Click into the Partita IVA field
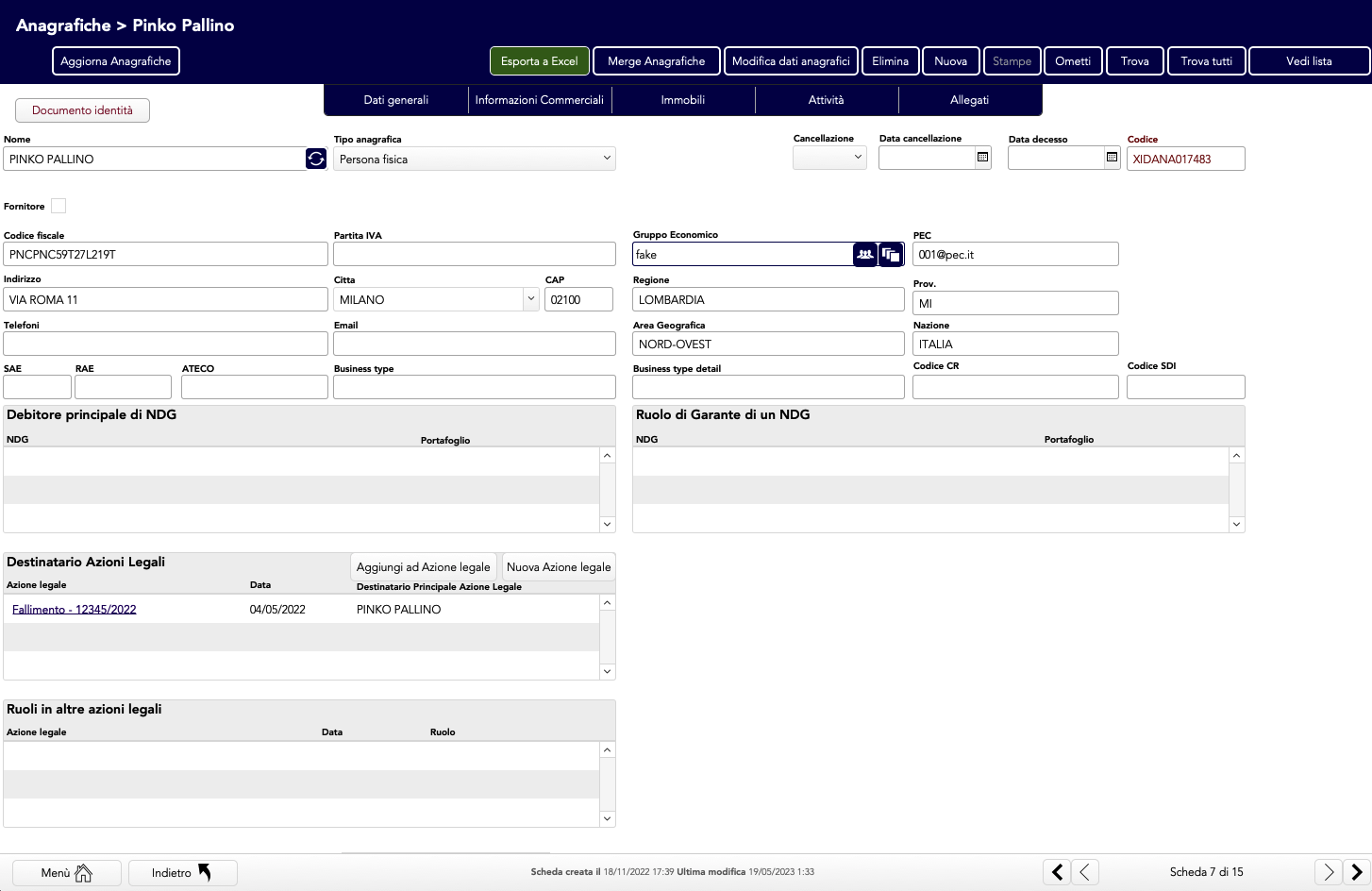Screen dimensions: 1372x891 474,254
